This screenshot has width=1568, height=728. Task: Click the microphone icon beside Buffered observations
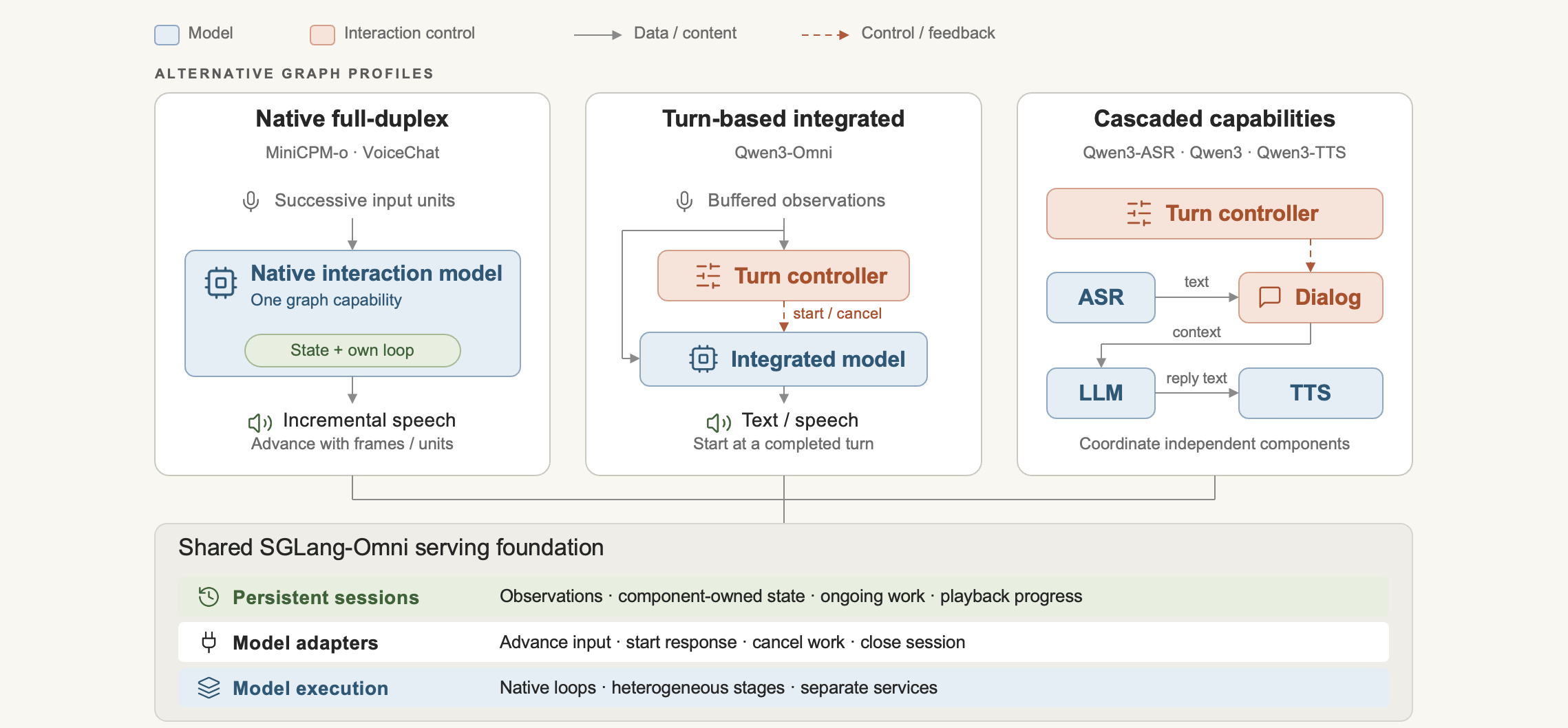684,201
